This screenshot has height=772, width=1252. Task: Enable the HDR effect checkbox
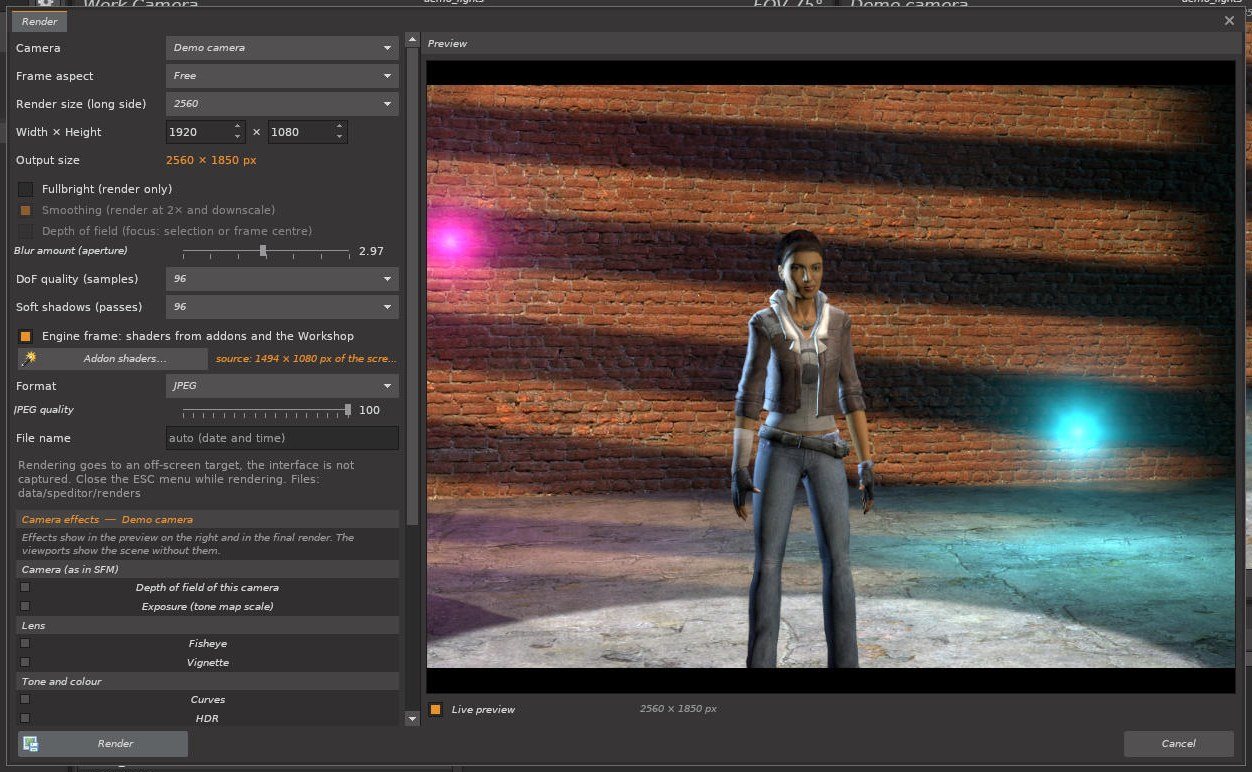[26, 718]
